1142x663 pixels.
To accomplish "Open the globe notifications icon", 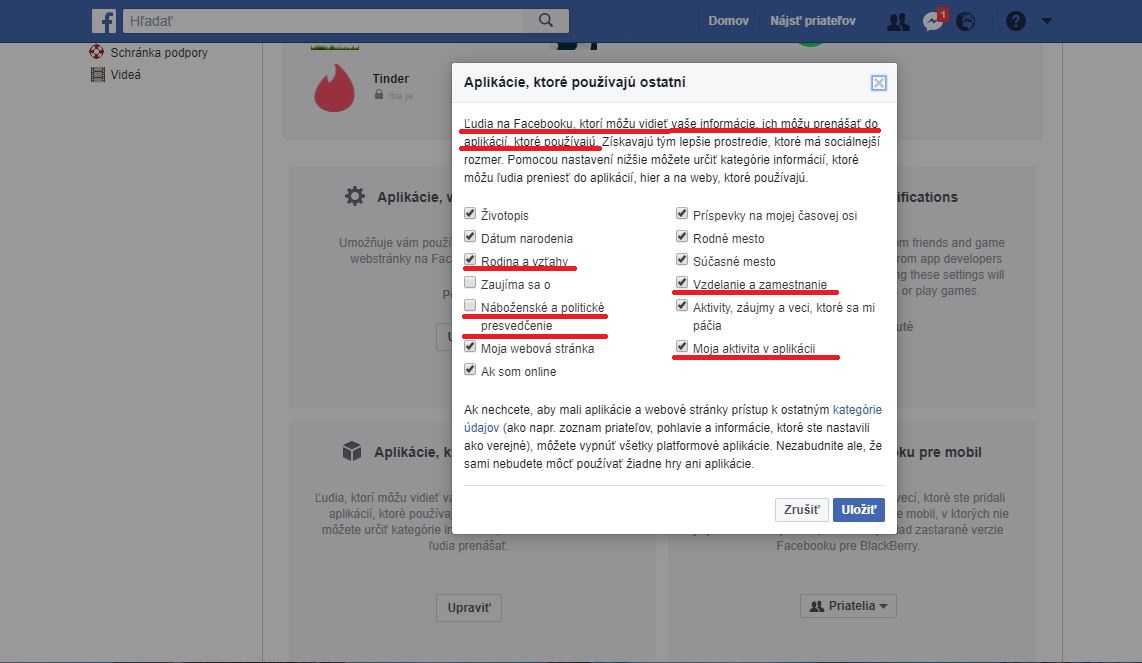I will (x=965, y=21).
